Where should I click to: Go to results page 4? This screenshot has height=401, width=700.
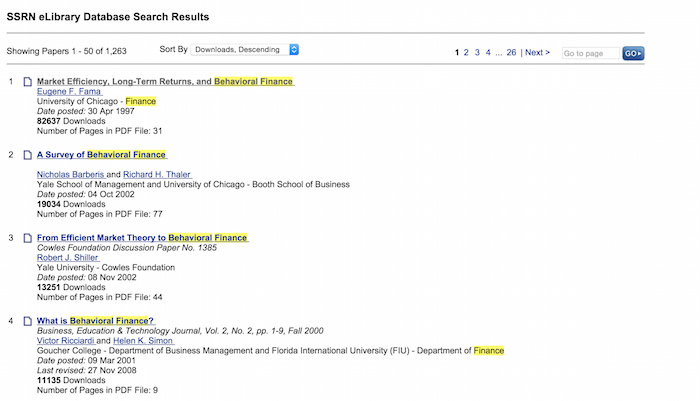tap(488, 52)
